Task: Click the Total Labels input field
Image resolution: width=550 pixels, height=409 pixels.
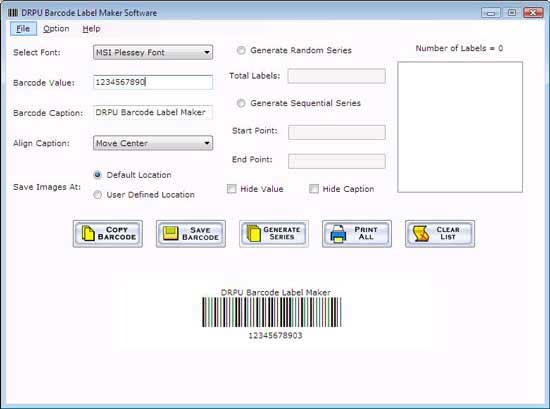Action: (336, 76)
